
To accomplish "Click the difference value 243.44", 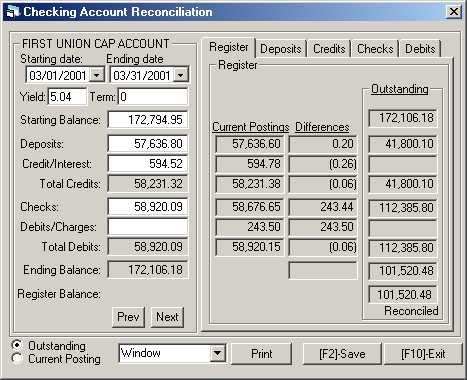I will (x=323, y=207).
